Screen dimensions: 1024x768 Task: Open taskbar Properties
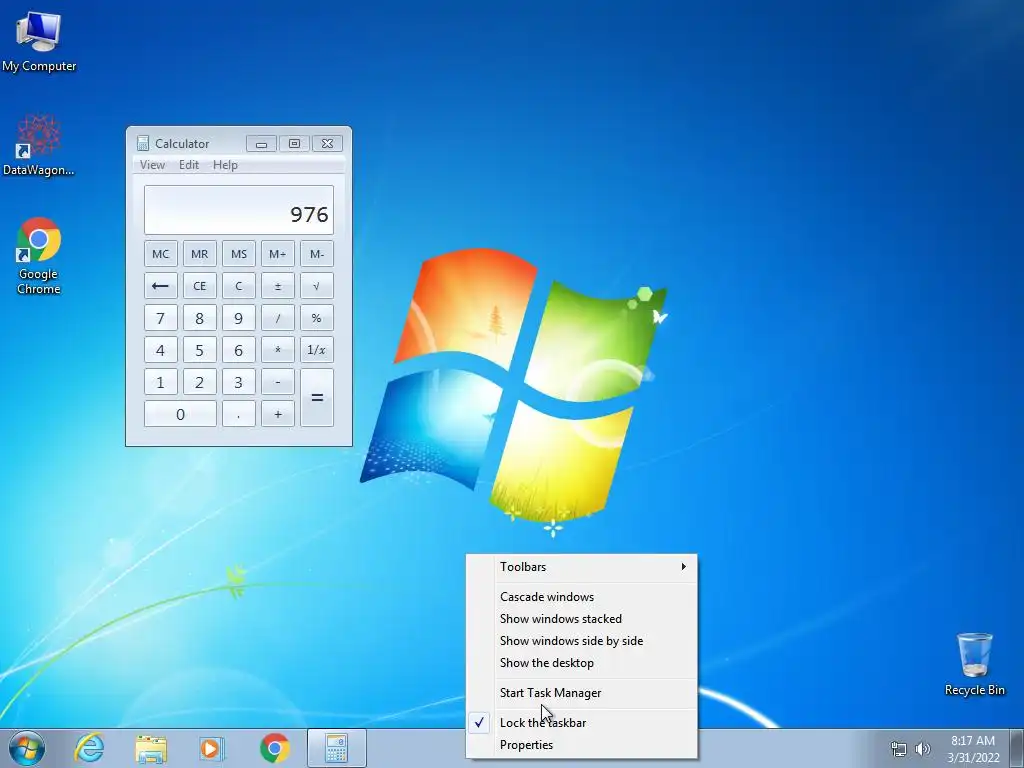point(582,745)
